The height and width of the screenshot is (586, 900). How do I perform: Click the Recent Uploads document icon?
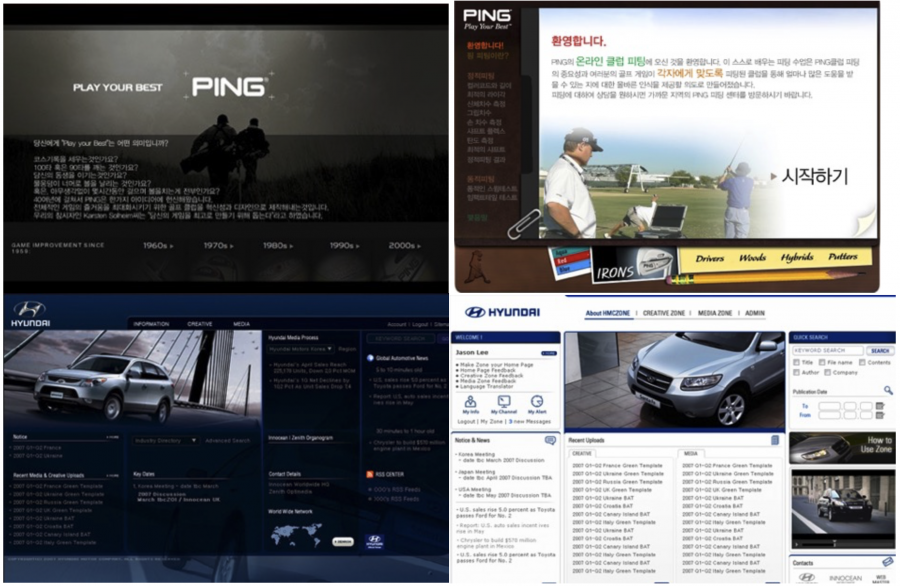pos(775,440)
